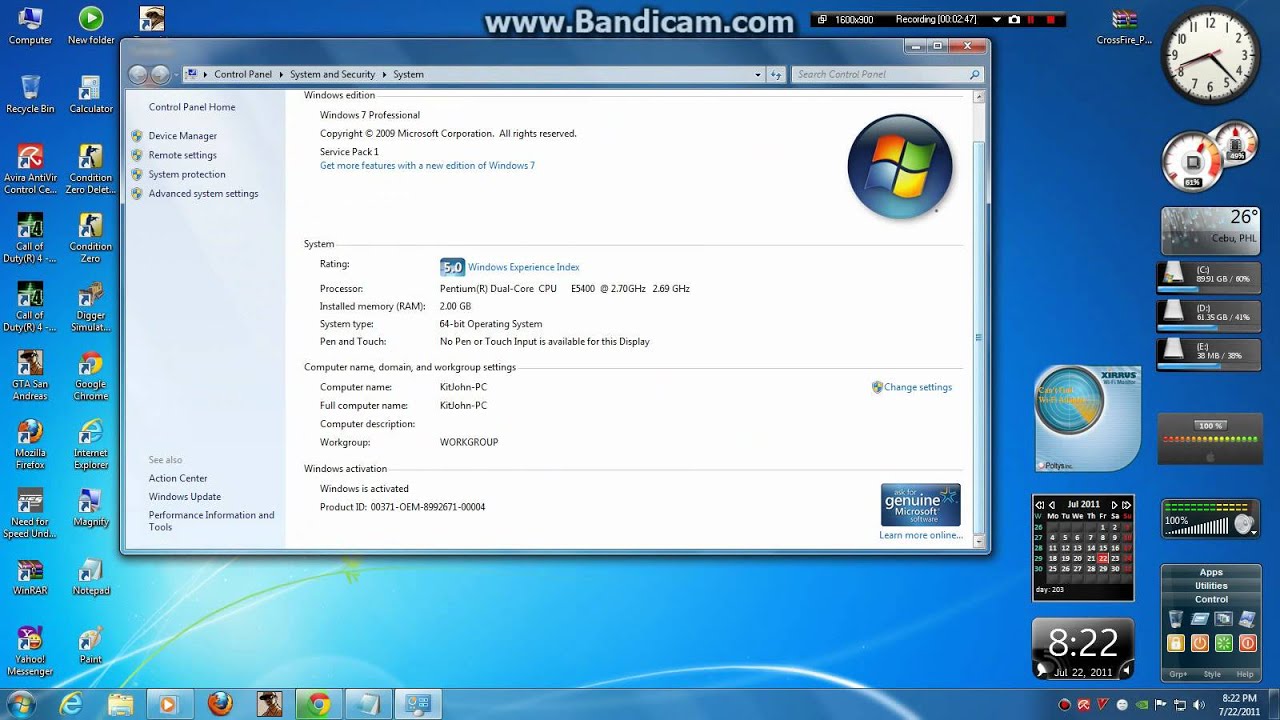Image resolution: width=1280 pixels, height=720 pixels.
Task: Open Windows Explorer from the taskbar
Action: pos(120,704)
